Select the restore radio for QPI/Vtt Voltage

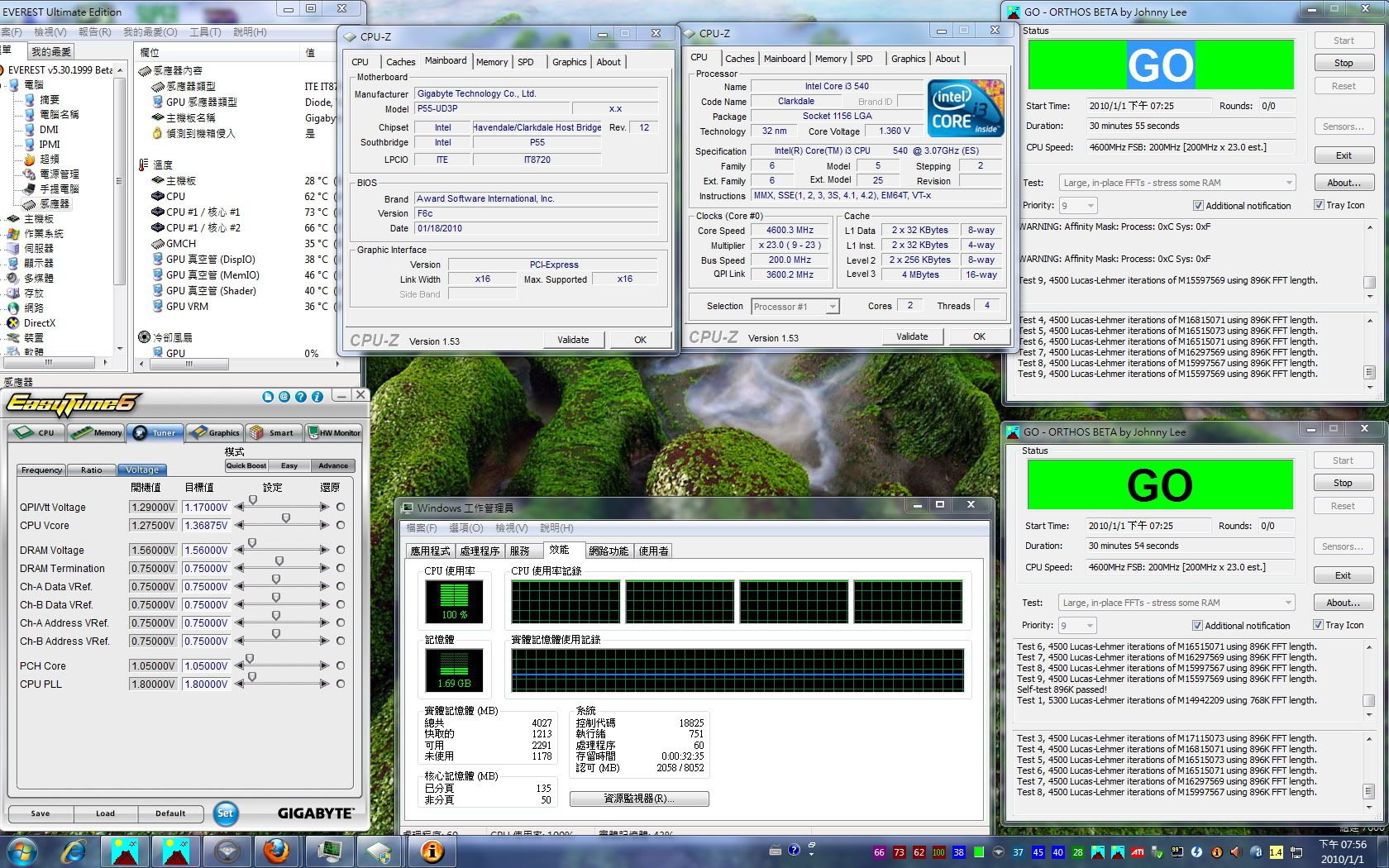click(x=341, y=507)
